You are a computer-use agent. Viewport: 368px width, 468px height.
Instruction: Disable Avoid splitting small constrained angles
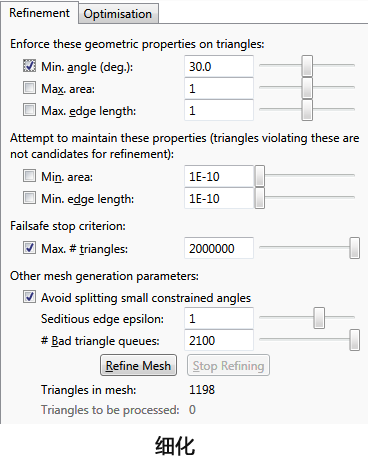(x=29, y=297)
